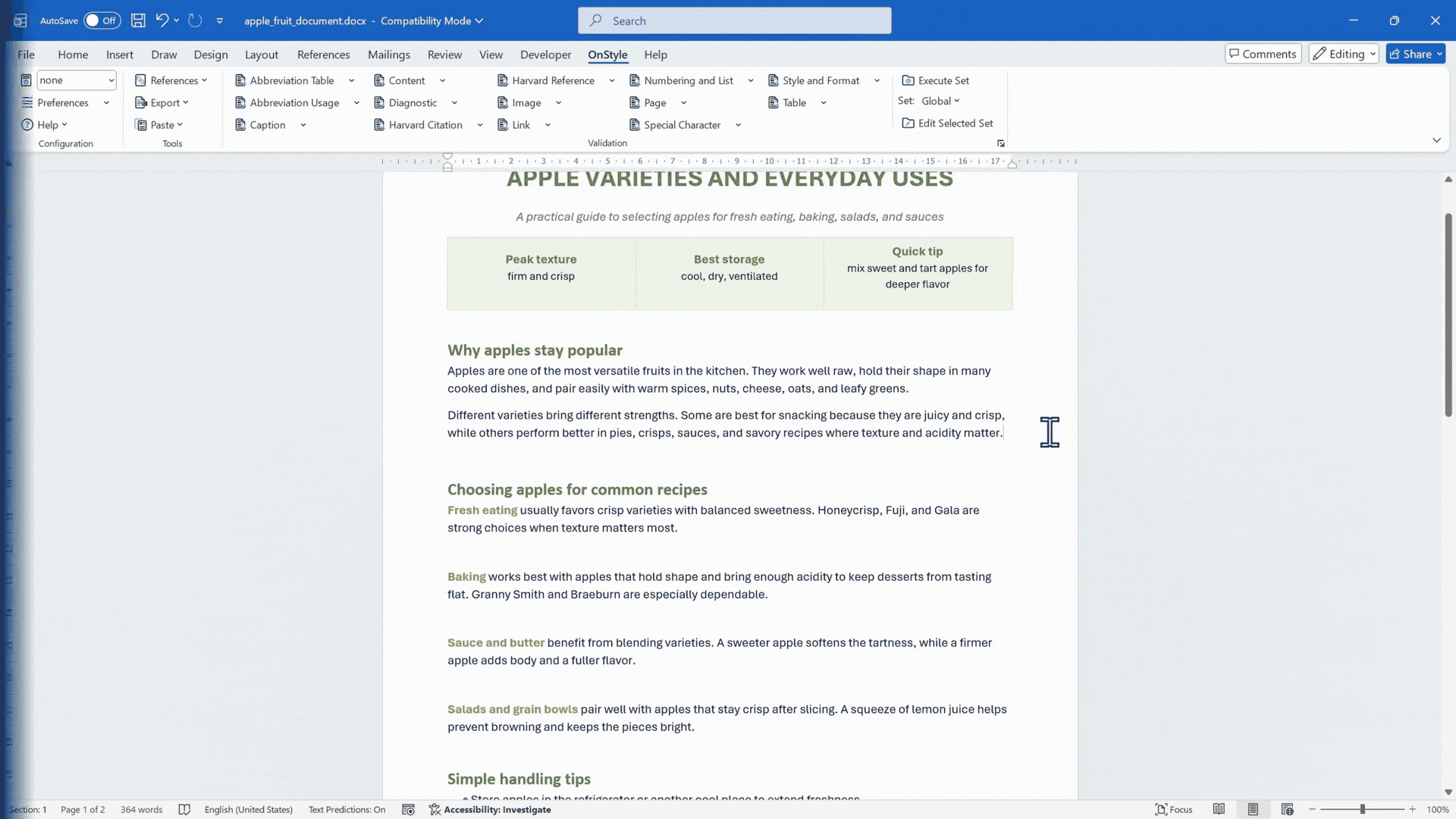
Task: Run the Numbering and List validation
Action: coord(682,80)
